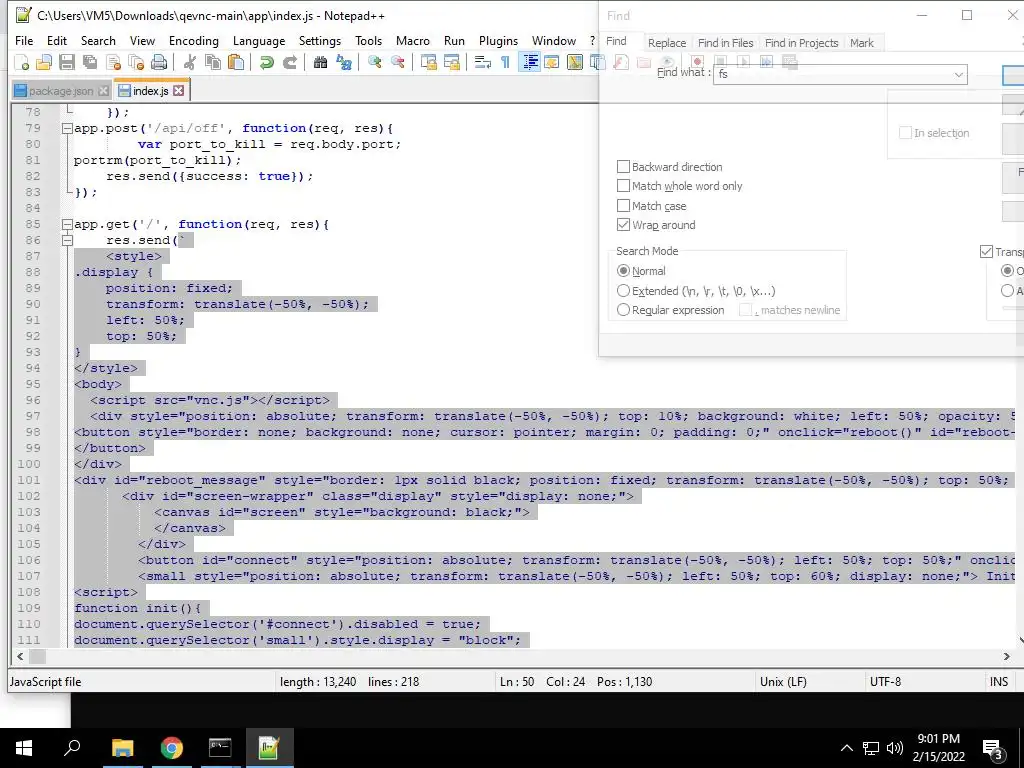Uncheck the Wrap around option
Image resolution: width=1024 pixels, height=768 pixels.
point(623,225)
